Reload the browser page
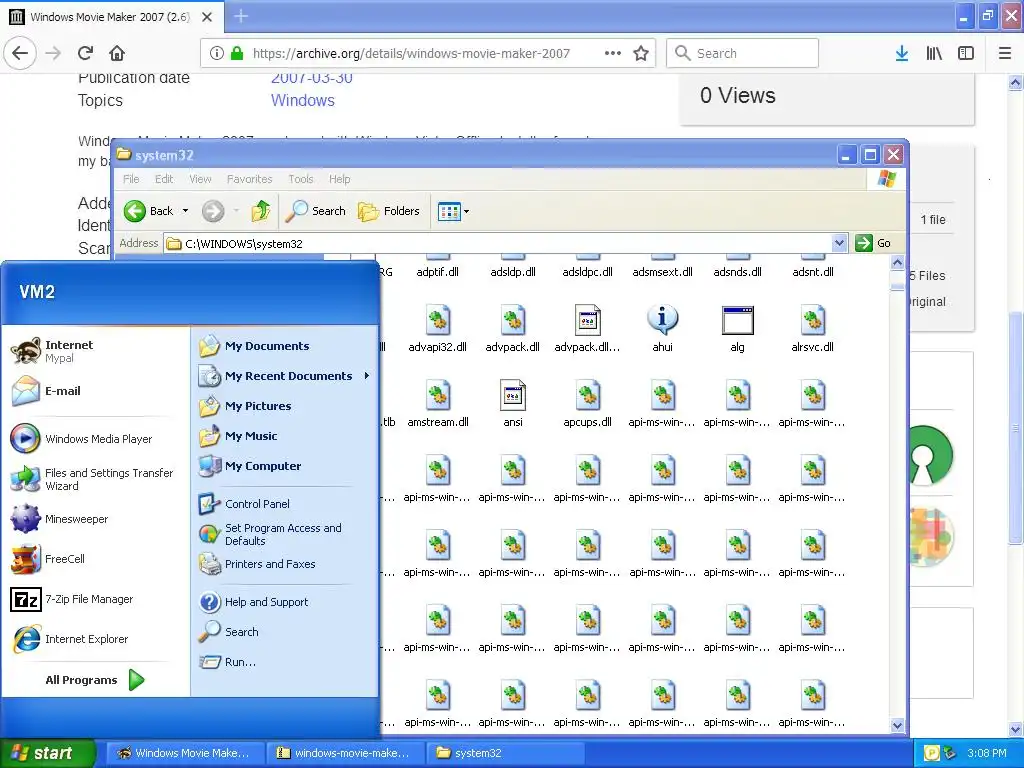Image resolution: width=1024 pixels, height=768 pixels. 86,53
